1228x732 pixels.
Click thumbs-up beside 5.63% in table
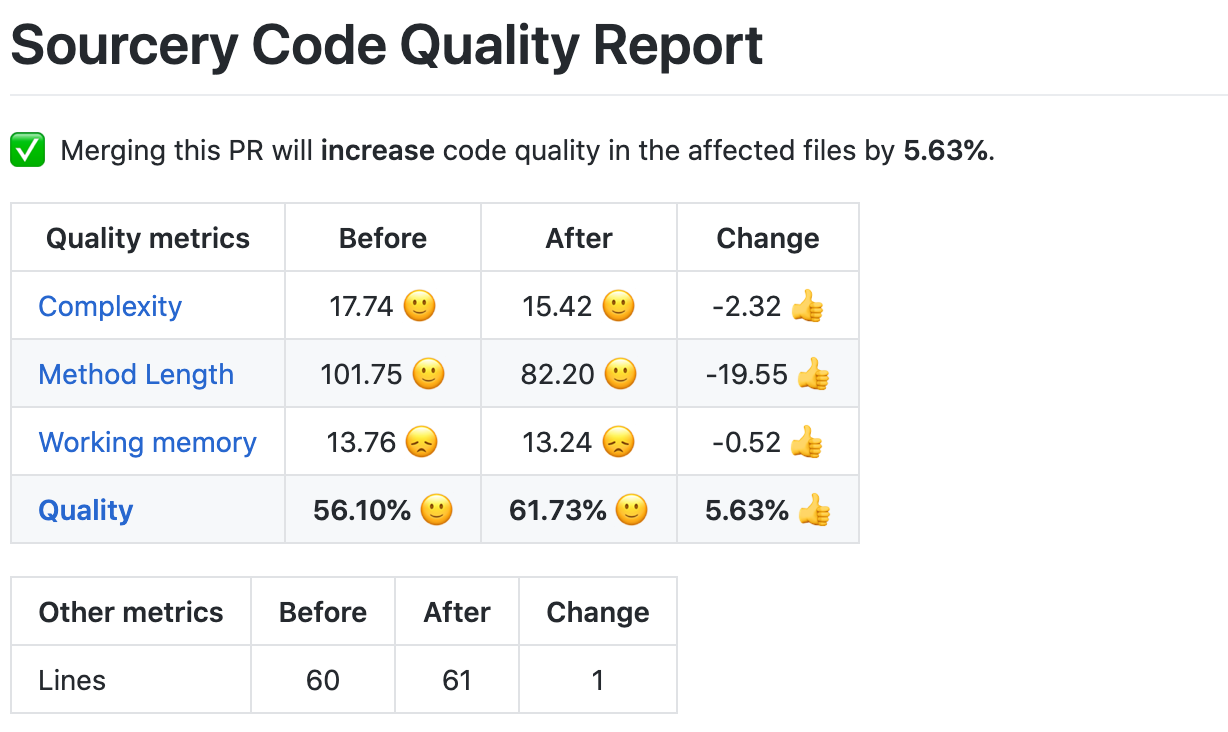pos(814,510)
